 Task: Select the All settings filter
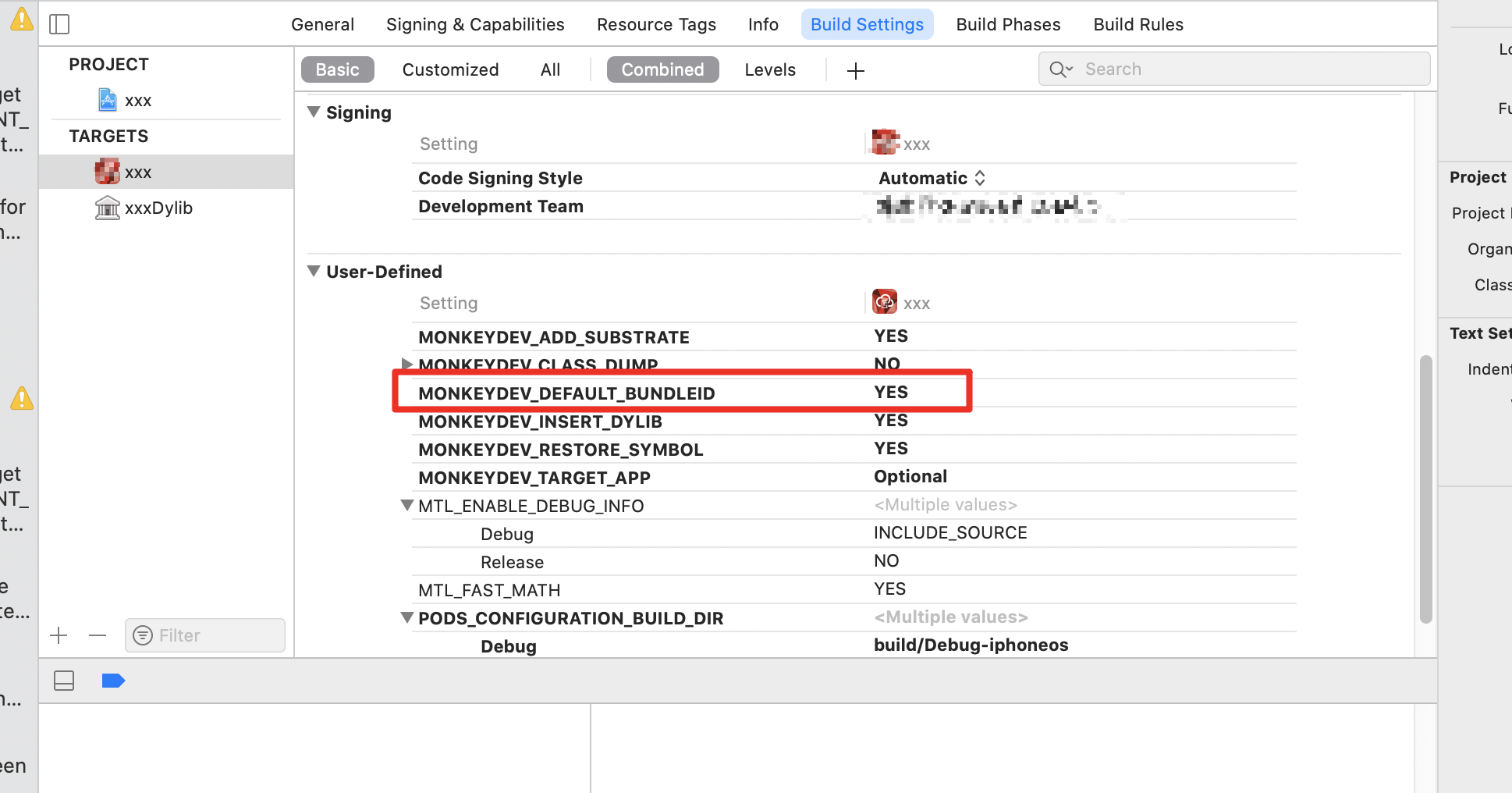[x=549, y=69]
